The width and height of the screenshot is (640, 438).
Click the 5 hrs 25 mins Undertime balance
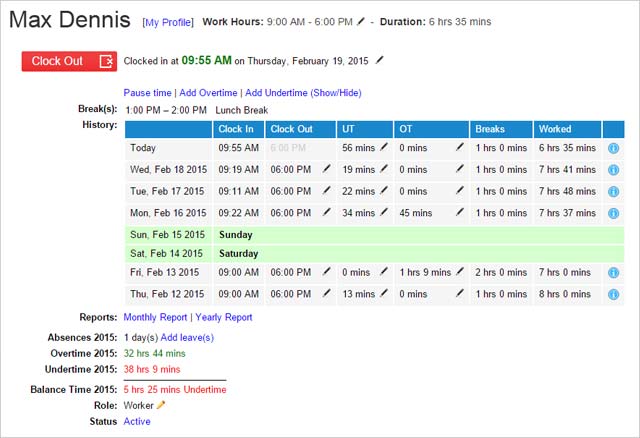coord(175,389)
